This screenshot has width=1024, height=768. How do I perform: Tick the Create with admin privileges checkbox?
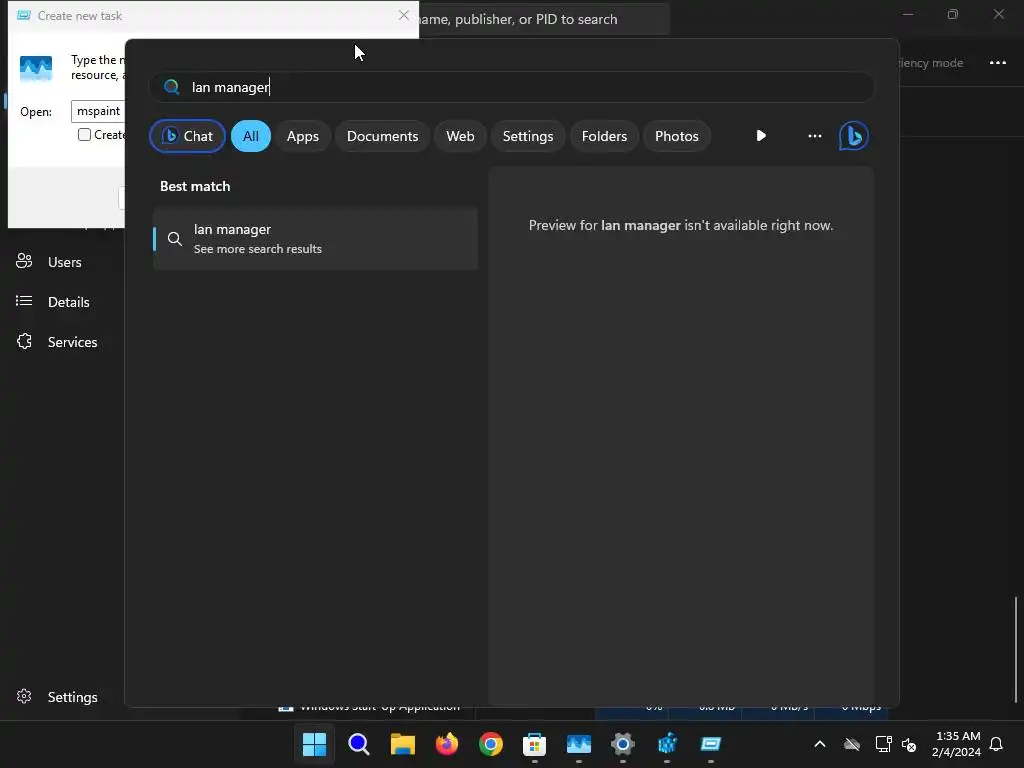pyautogui.click(x=84, y=135)
